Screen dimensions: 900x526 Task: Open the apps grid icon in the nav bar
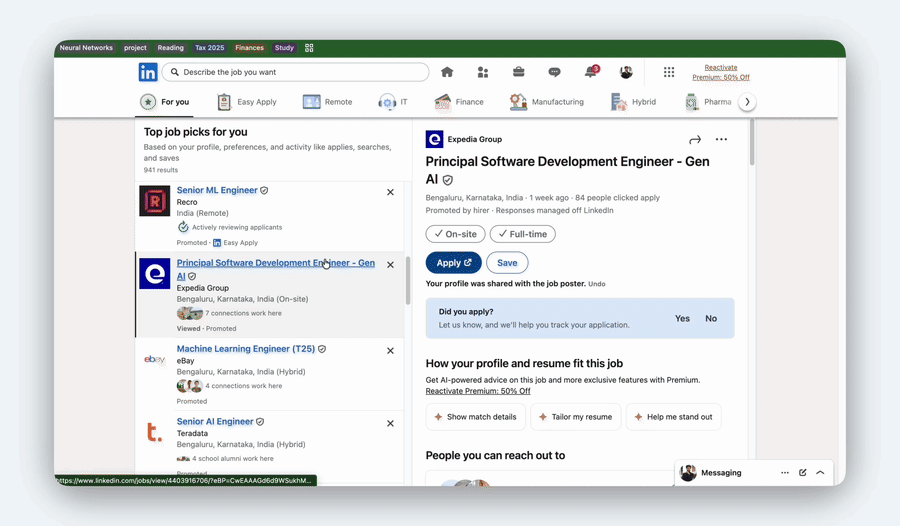pyautogui.click(x=669, y=72)
